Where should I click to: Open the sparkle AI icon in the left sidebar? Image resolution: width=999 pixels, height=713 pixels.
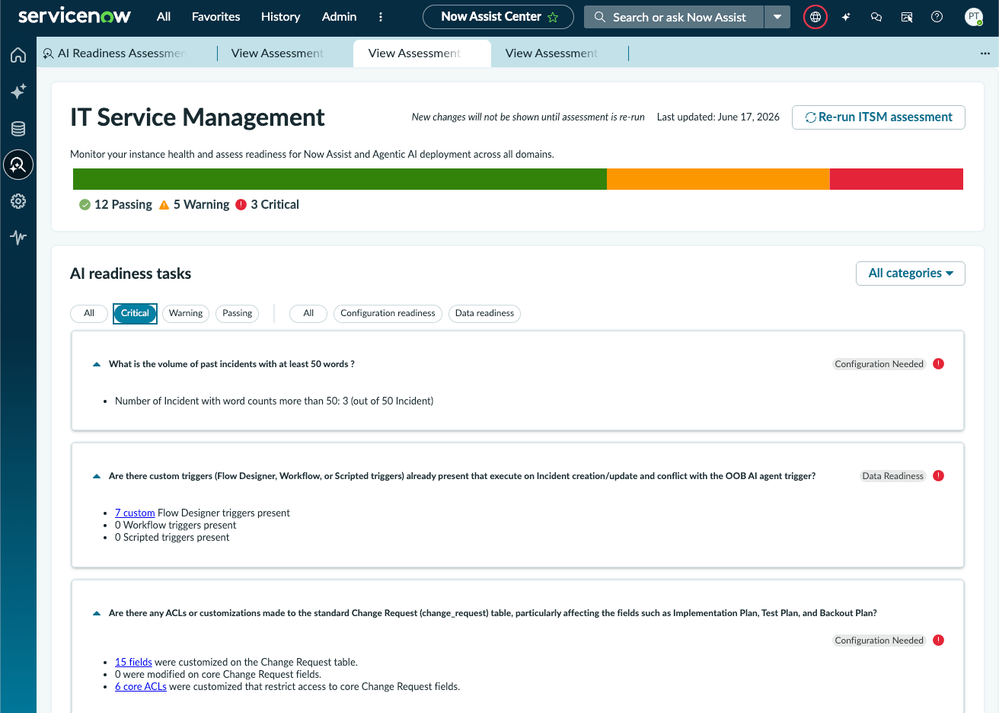pyautogui.click(x=18, y=92)
